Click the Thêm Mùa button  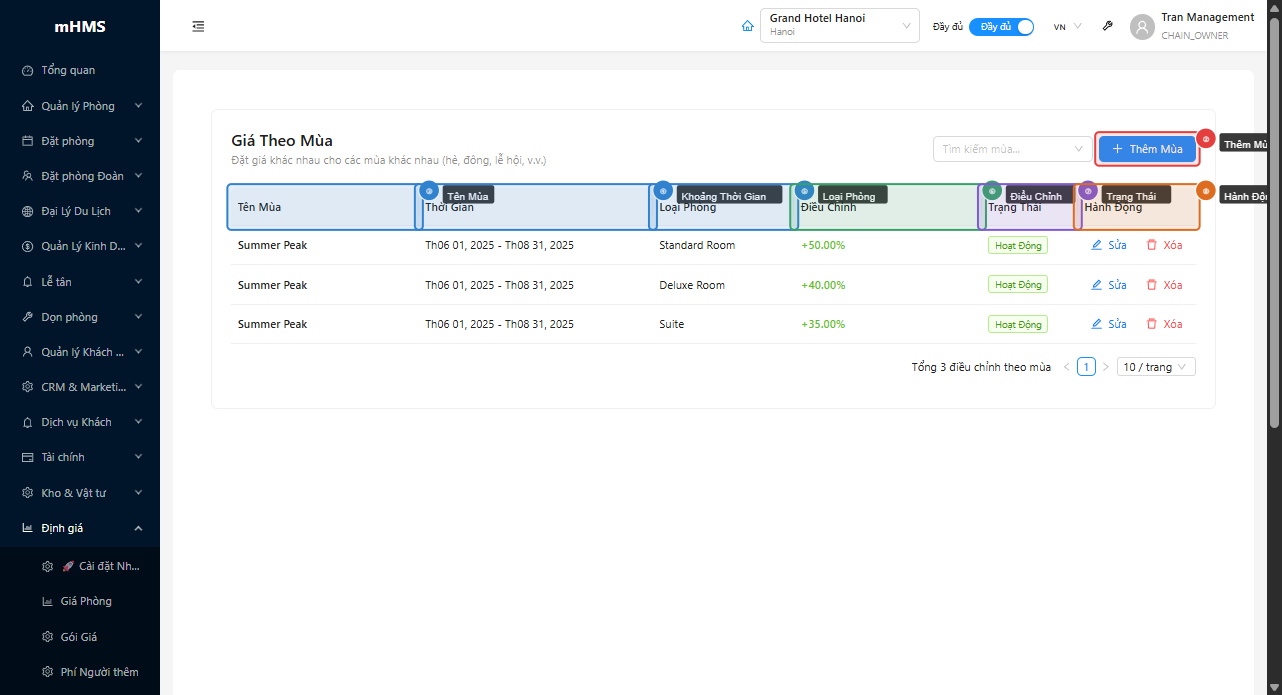click(1147, 149)
